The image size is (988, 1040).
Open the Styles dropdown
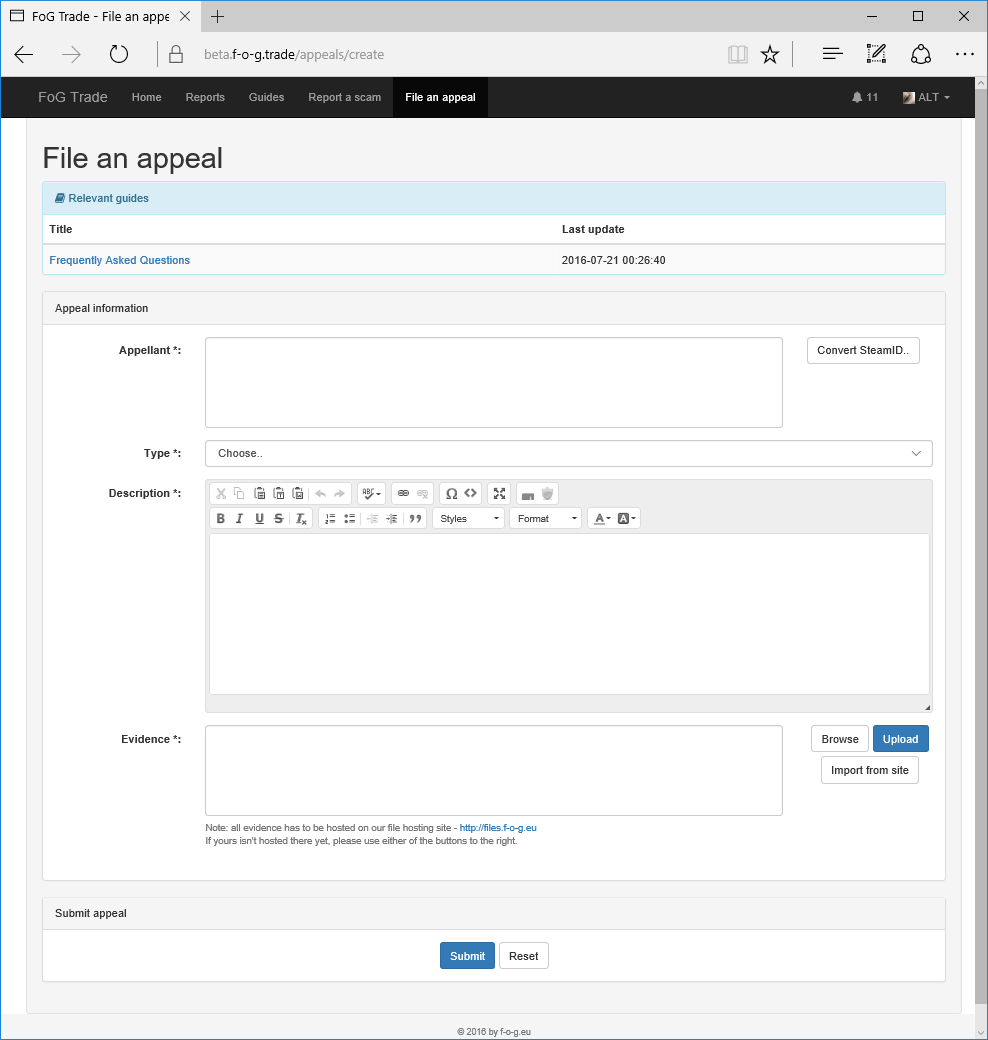pos(469,519)
